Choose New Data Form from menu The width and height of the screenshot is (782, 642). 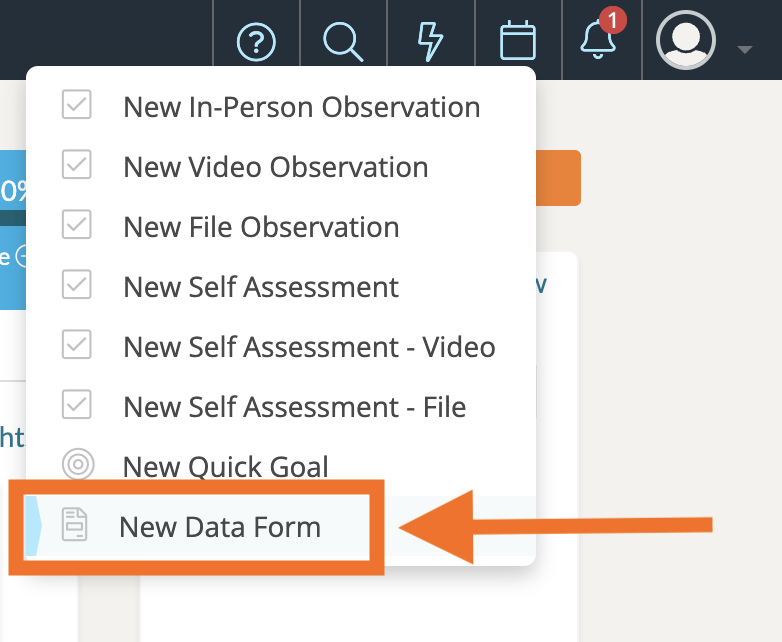click(x=220, y=527)
